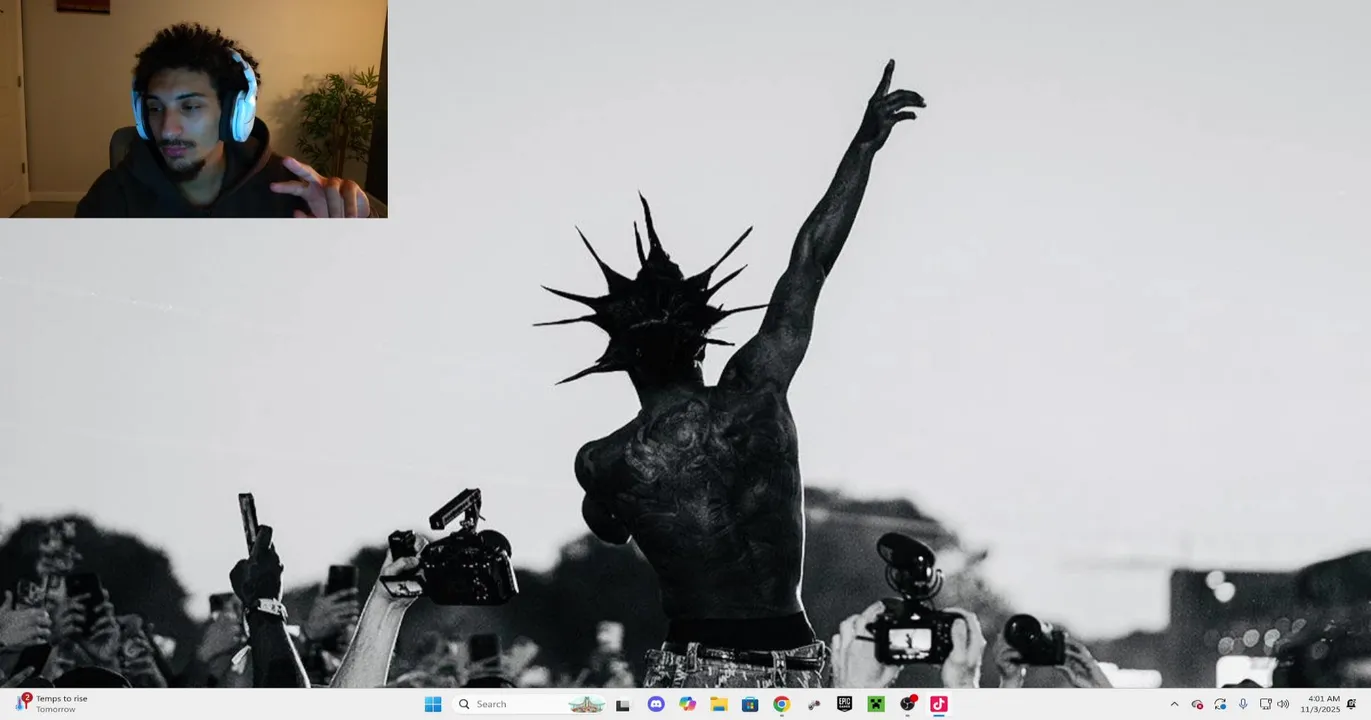
Task: Open OBS Studio from the taskbar
Action: point(908,704)
